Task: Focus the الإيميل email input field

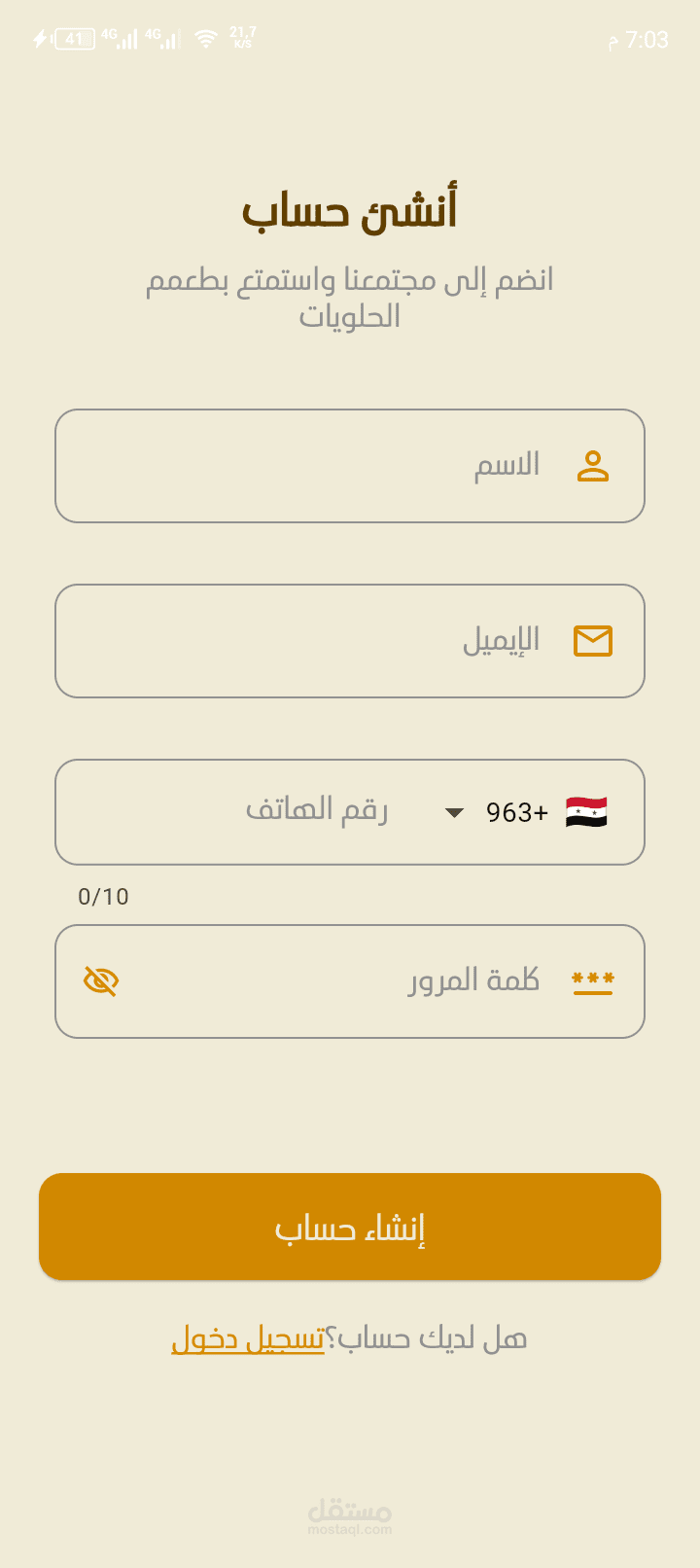Action: 321,641
